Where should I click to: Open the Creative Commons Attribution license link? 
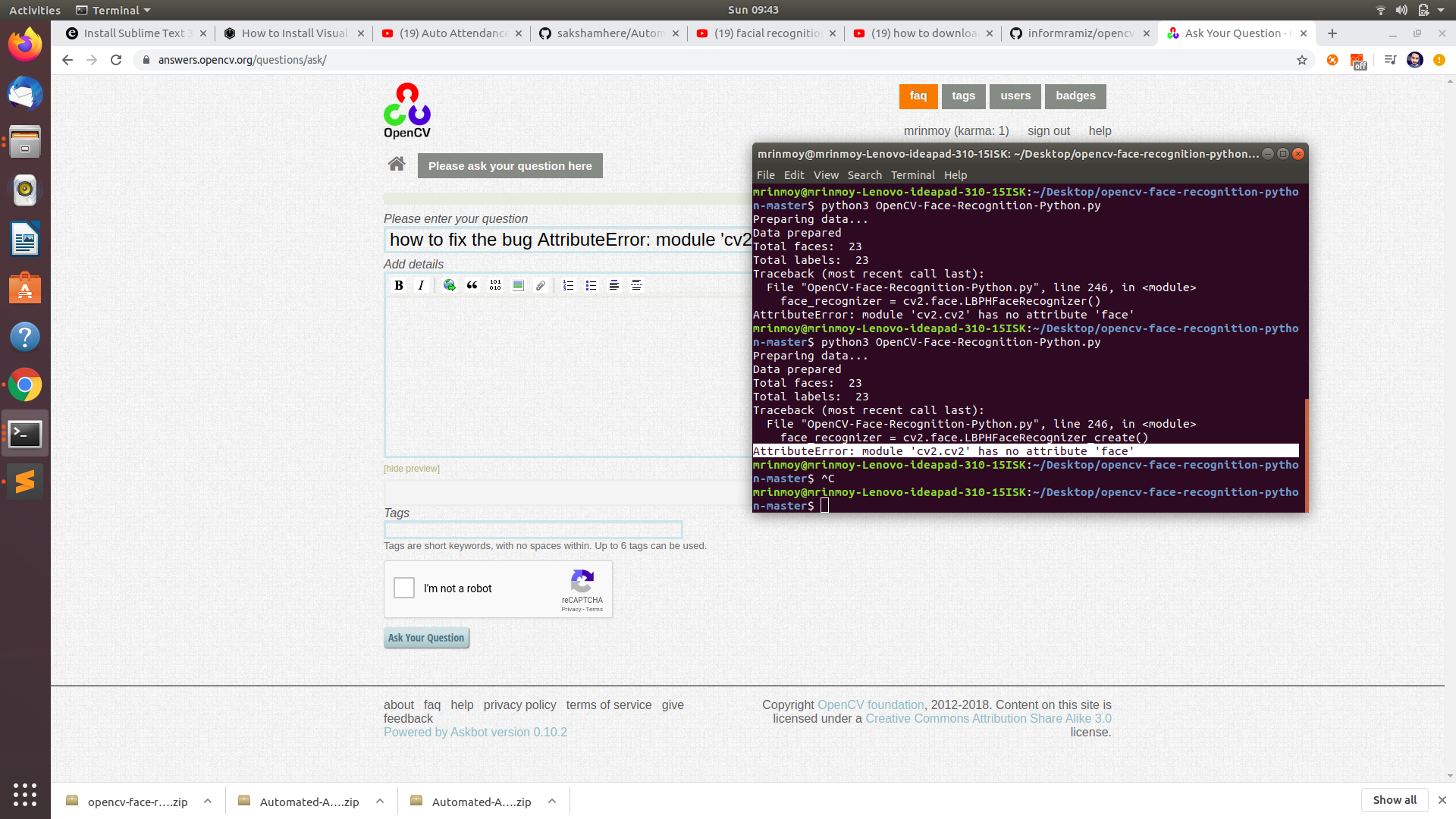[988, 718]
